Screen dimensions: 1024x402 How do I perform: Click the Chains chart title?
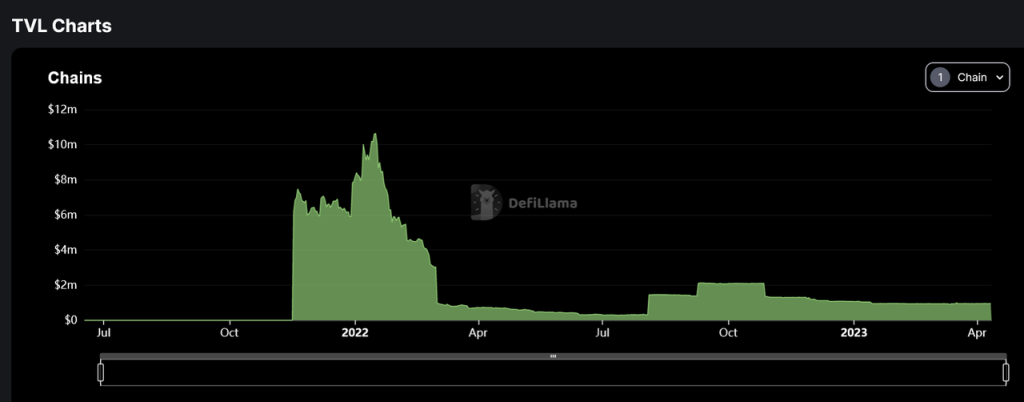(x=75, y=78)
